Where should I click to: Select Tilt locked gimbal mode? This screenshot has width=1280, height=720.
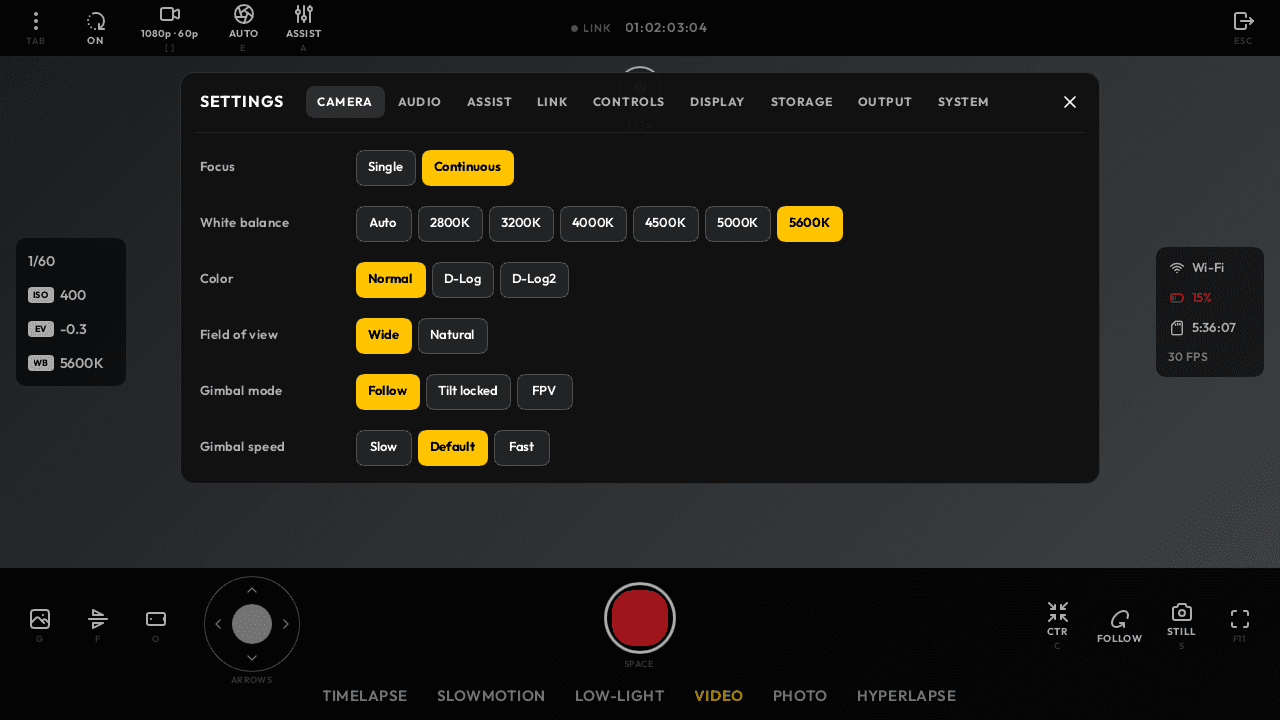click(468, 392)
